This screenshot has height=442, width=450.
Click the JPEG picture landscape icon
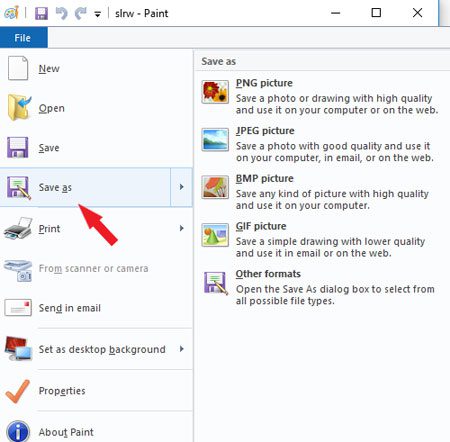(215, 140)
